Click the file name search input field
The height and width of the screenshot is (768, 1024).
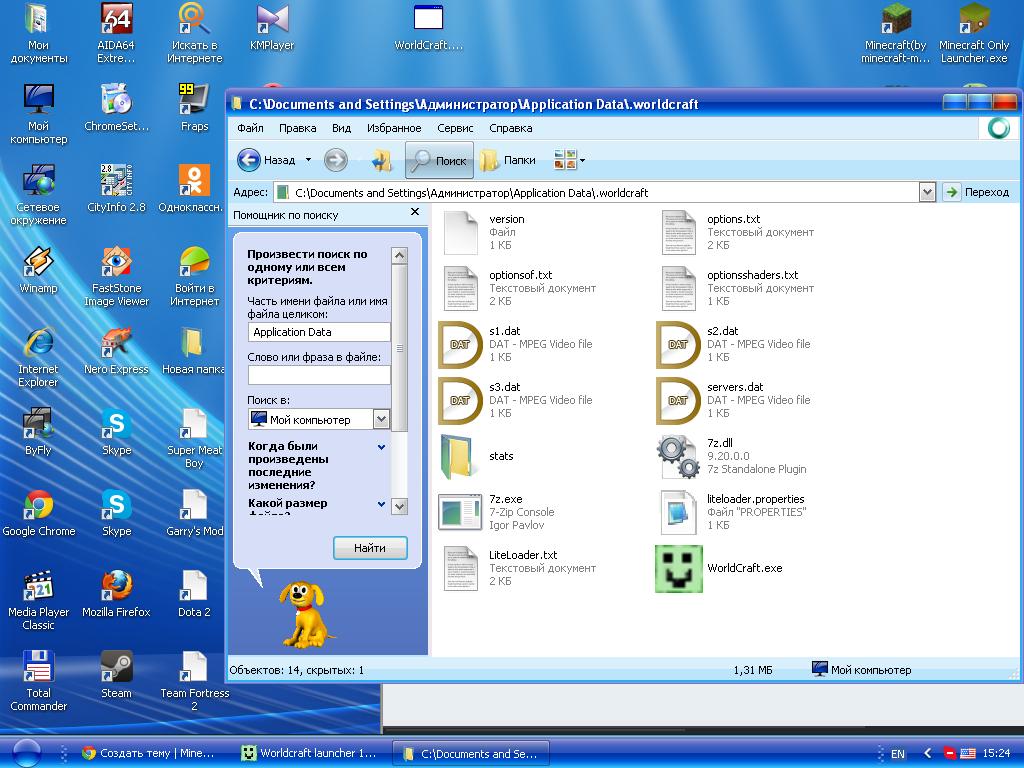pos(319,332)
